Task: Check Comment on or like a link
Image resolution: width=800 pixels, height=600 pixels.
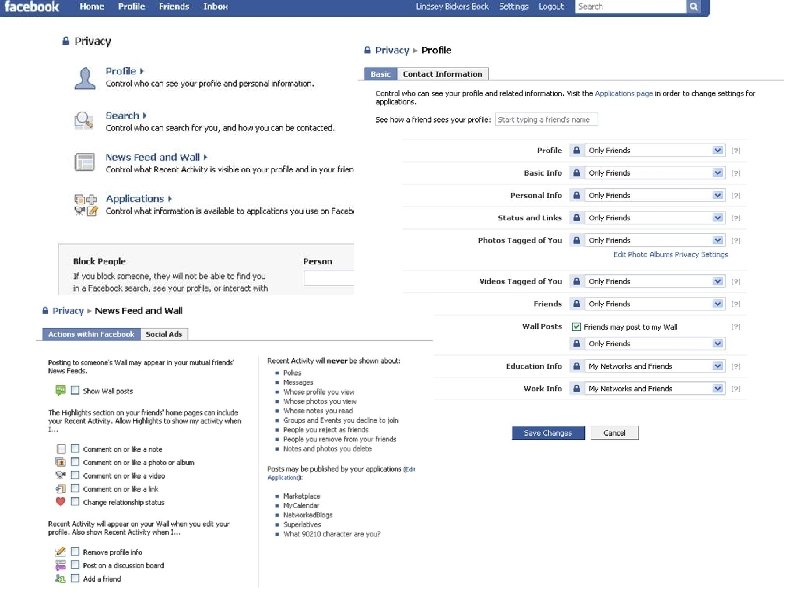Action: click(x=75, y=488)
